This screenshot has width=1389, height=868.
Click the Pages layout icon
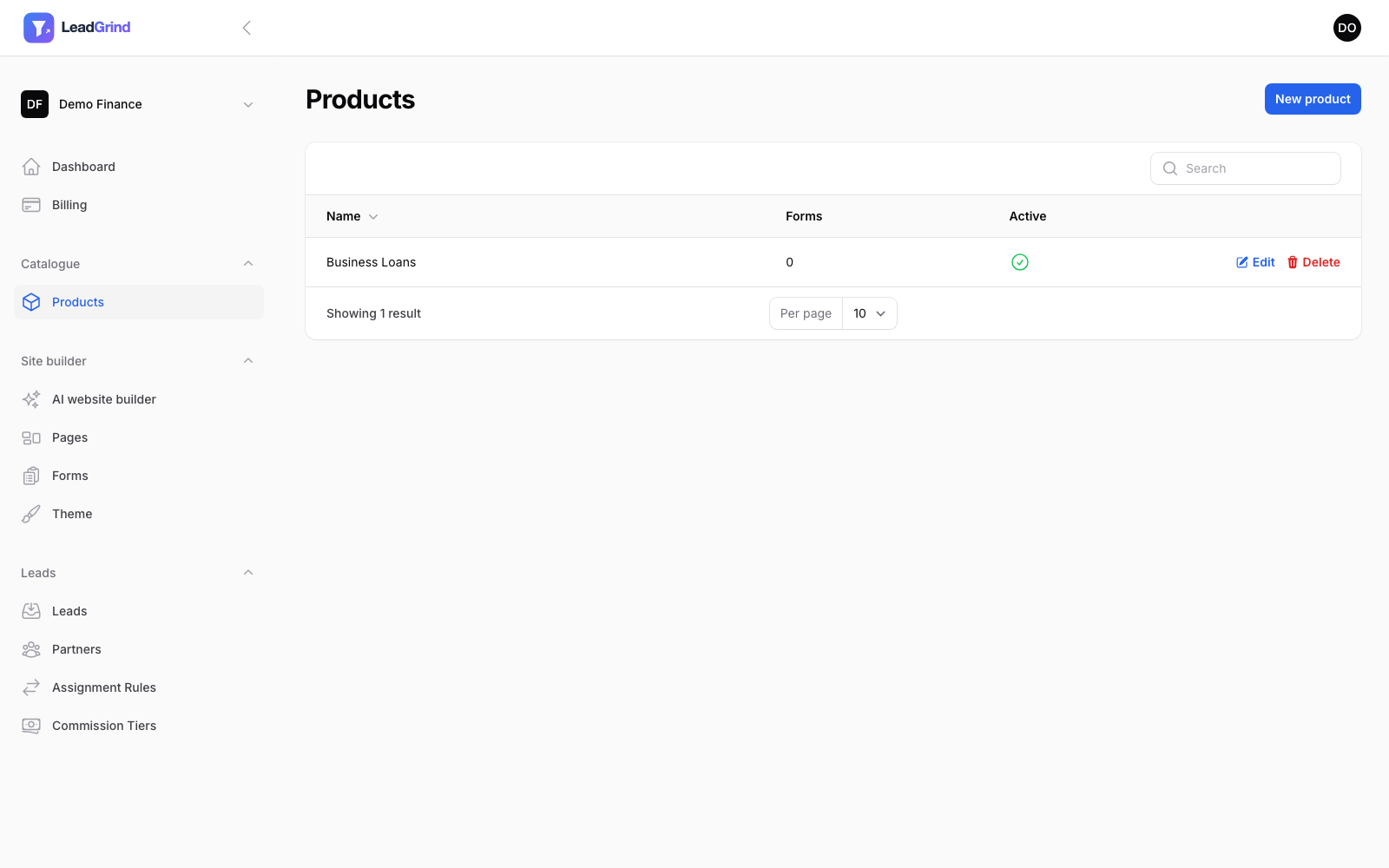(x=31, y=437)
